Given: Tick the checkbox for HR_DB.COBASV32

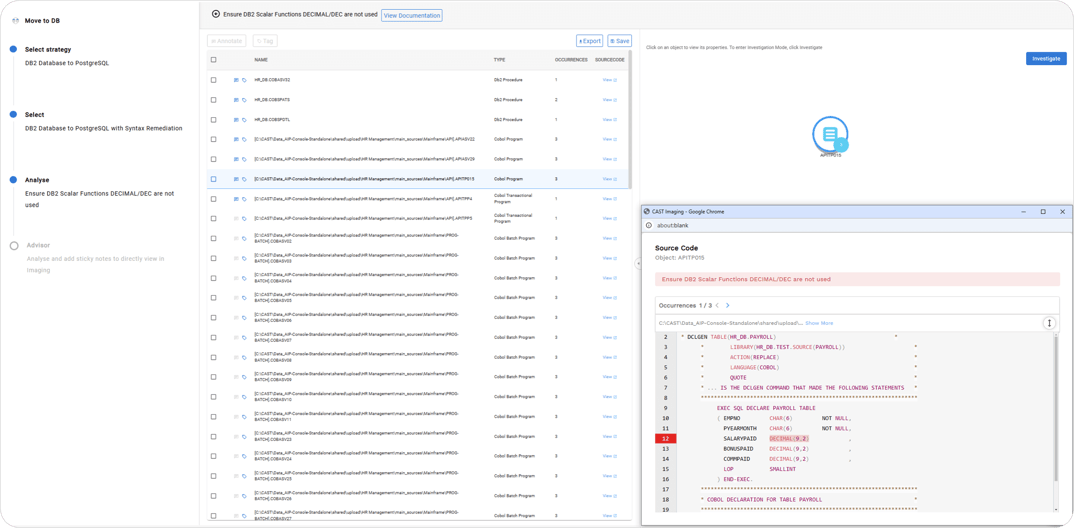Looking at the screenshot, I should click(x=213, y=80).
